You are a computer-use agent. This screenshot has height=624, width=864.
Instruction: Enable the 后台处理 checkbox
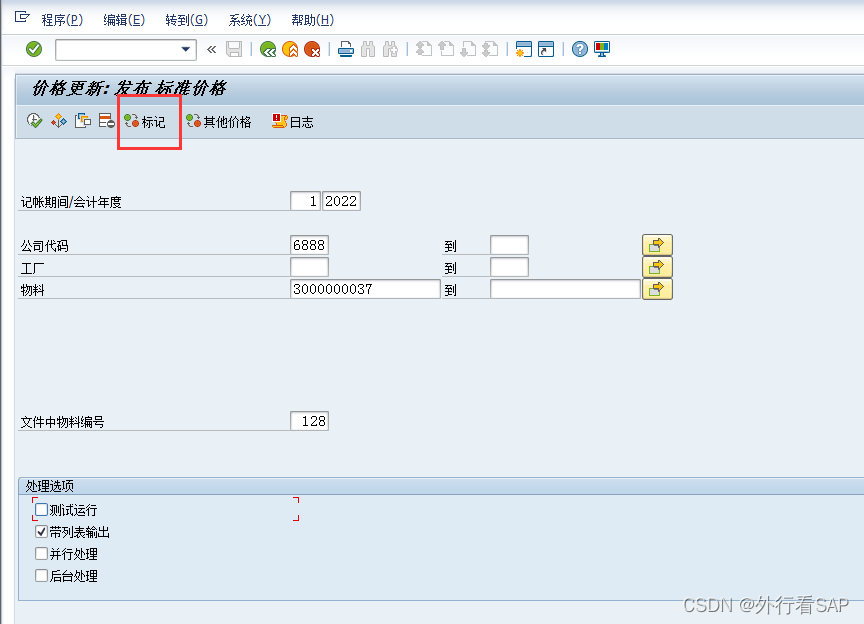(x=41, y=575)
